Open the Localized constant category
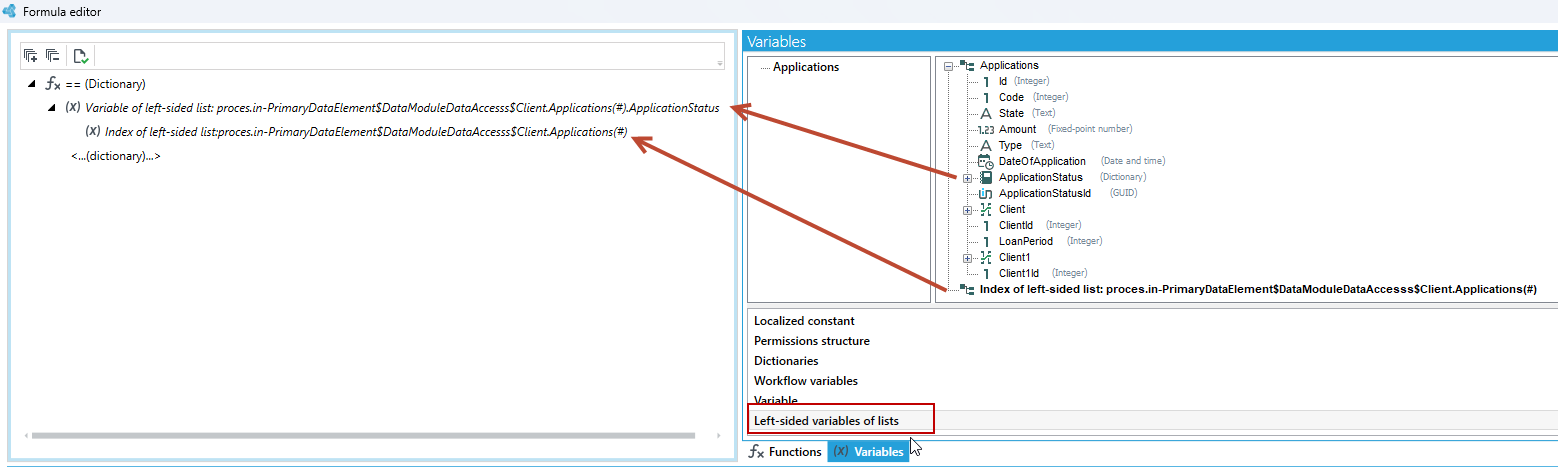The height and width of the screenshot is (467, 1558). pos(804,321)
